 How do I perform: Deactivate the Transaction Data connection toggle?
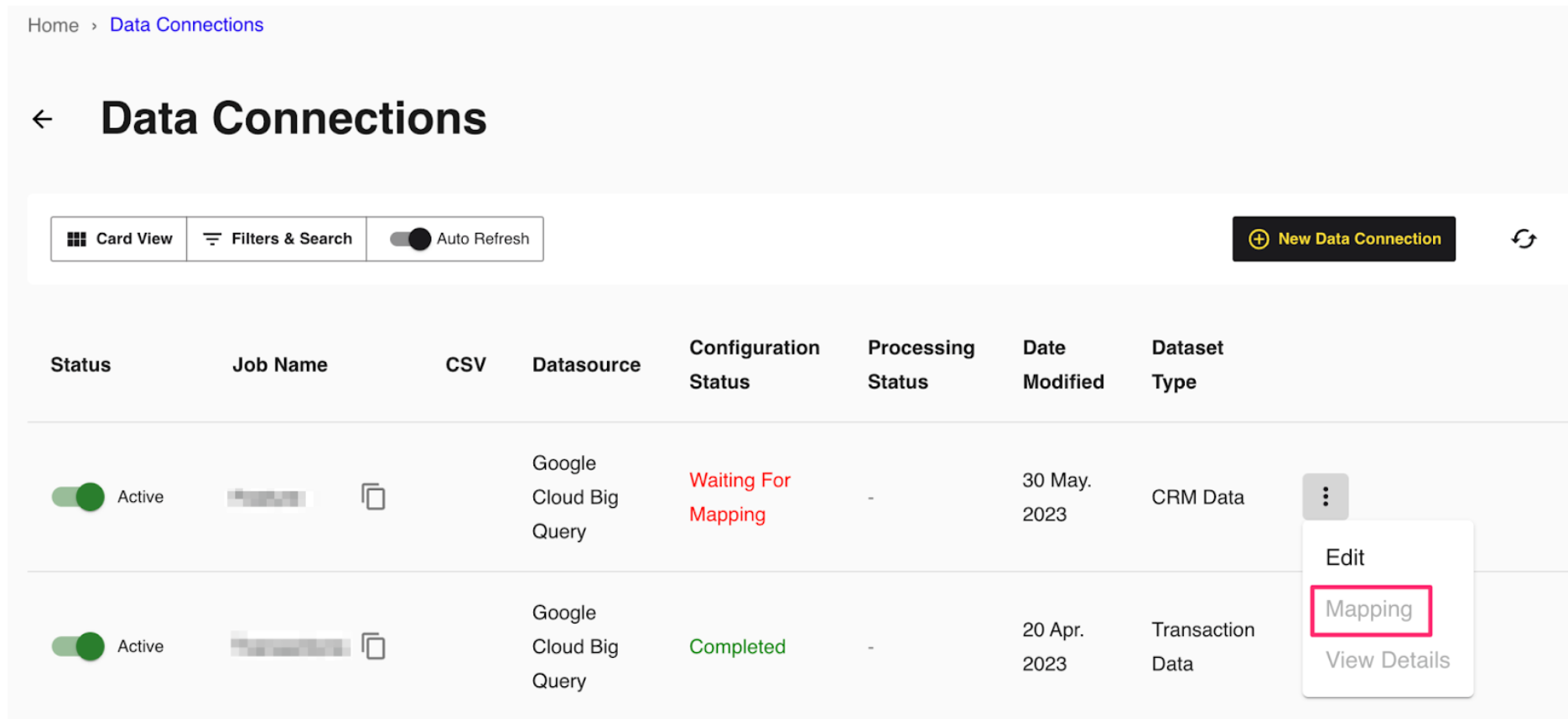click(78, 647)
